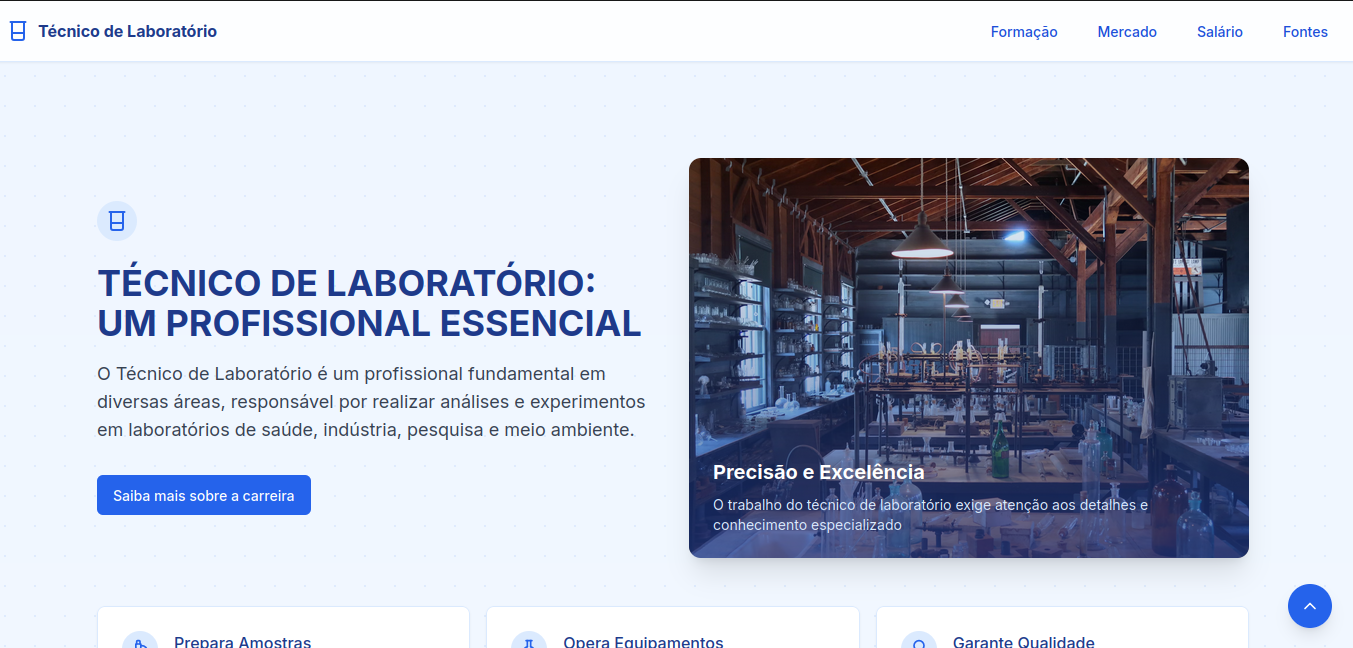The image size is (1353, 648).
Task: Select the Garante Qualidade card
Action: click(1061, 630)
